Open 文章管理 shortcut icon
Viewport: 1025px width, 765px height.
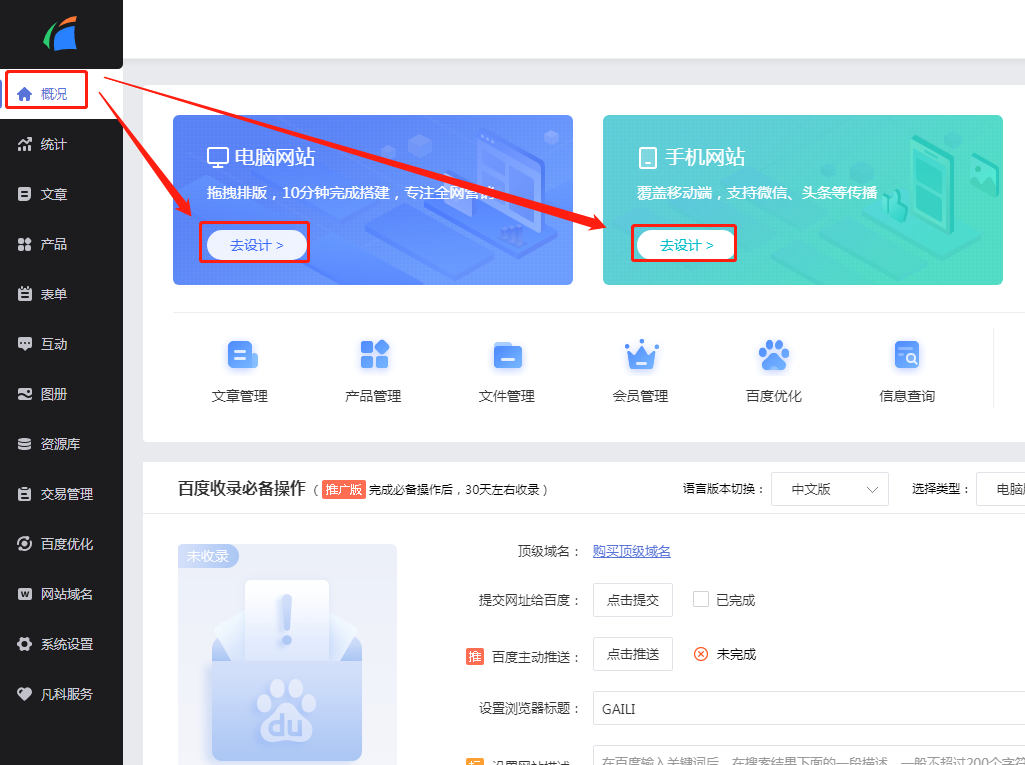242,355
